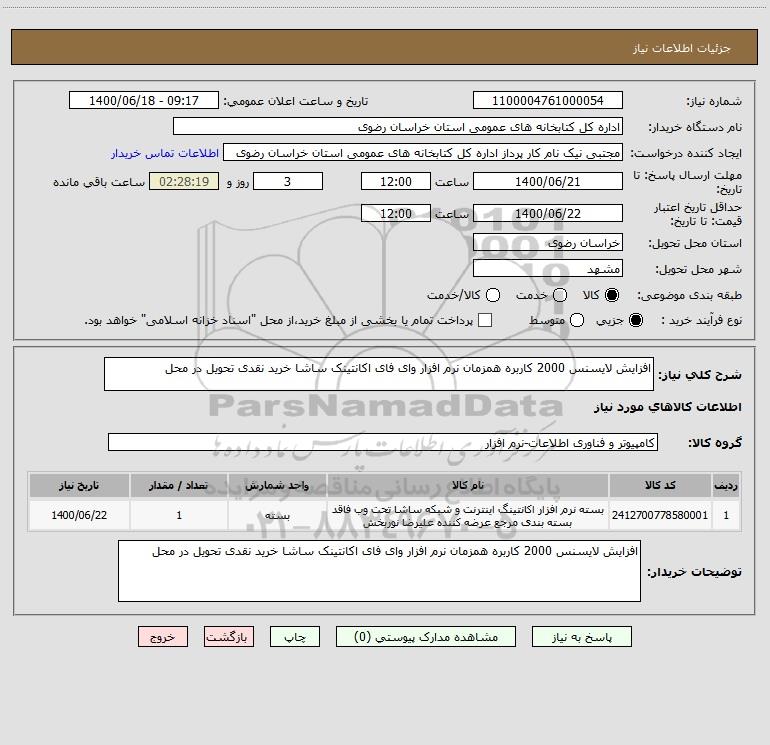Click the delivery province field خراسان رضوی
The image size is (770, 745).
[548, 243]
